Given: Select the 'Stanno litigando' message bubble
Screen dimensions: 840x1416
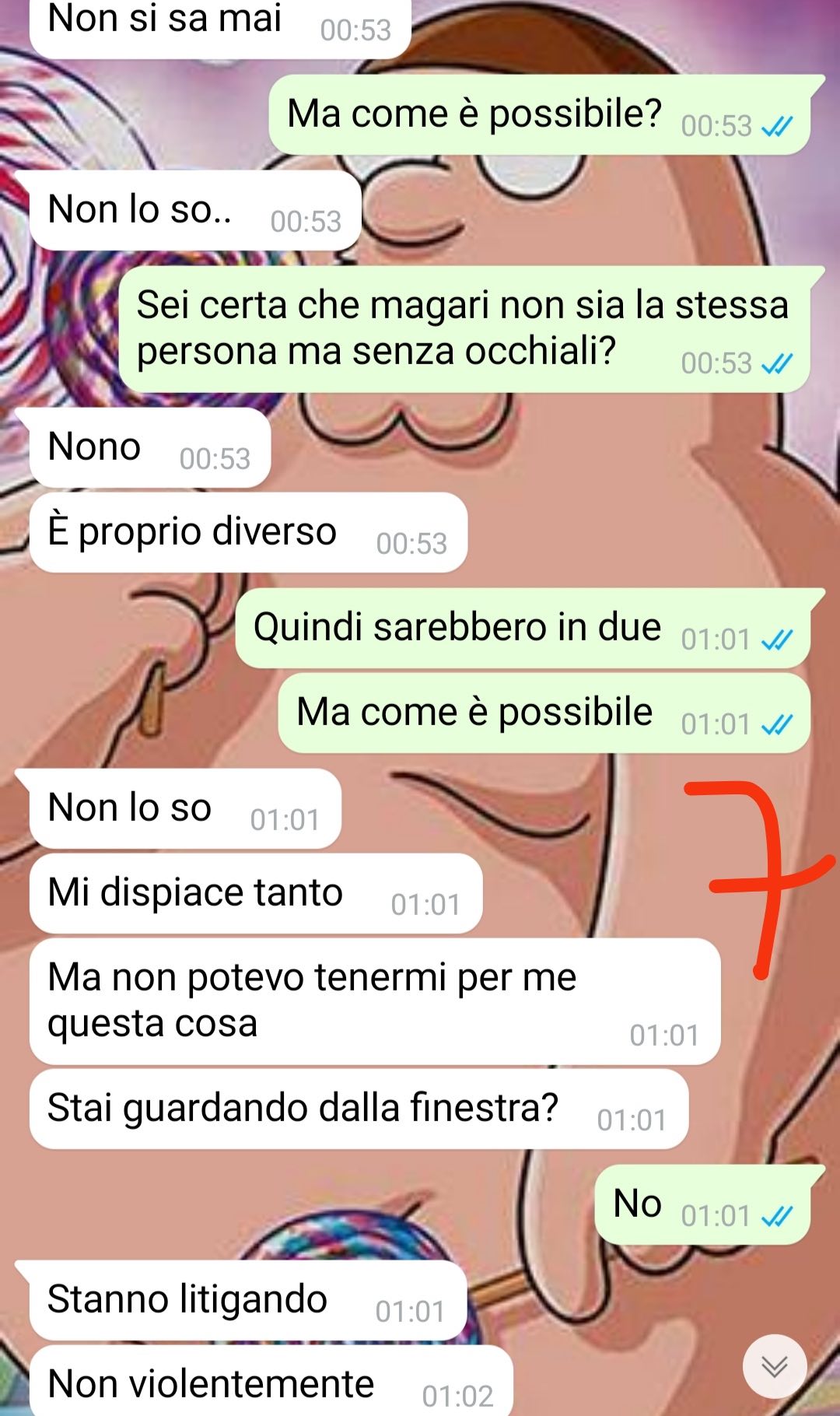Looking at the screenshot, I should (247, 1301).
